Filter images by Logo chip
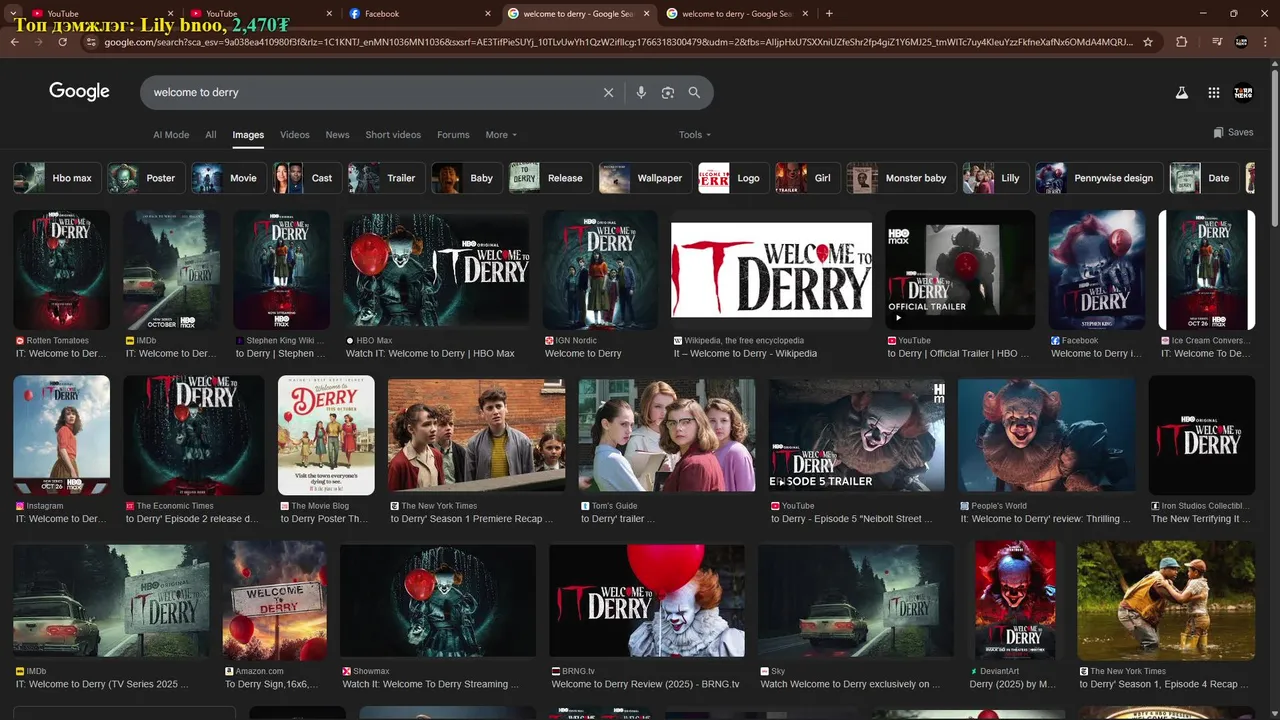This screenshot has width=1280, height=720. pyautogui.click(x=733, y=178)
